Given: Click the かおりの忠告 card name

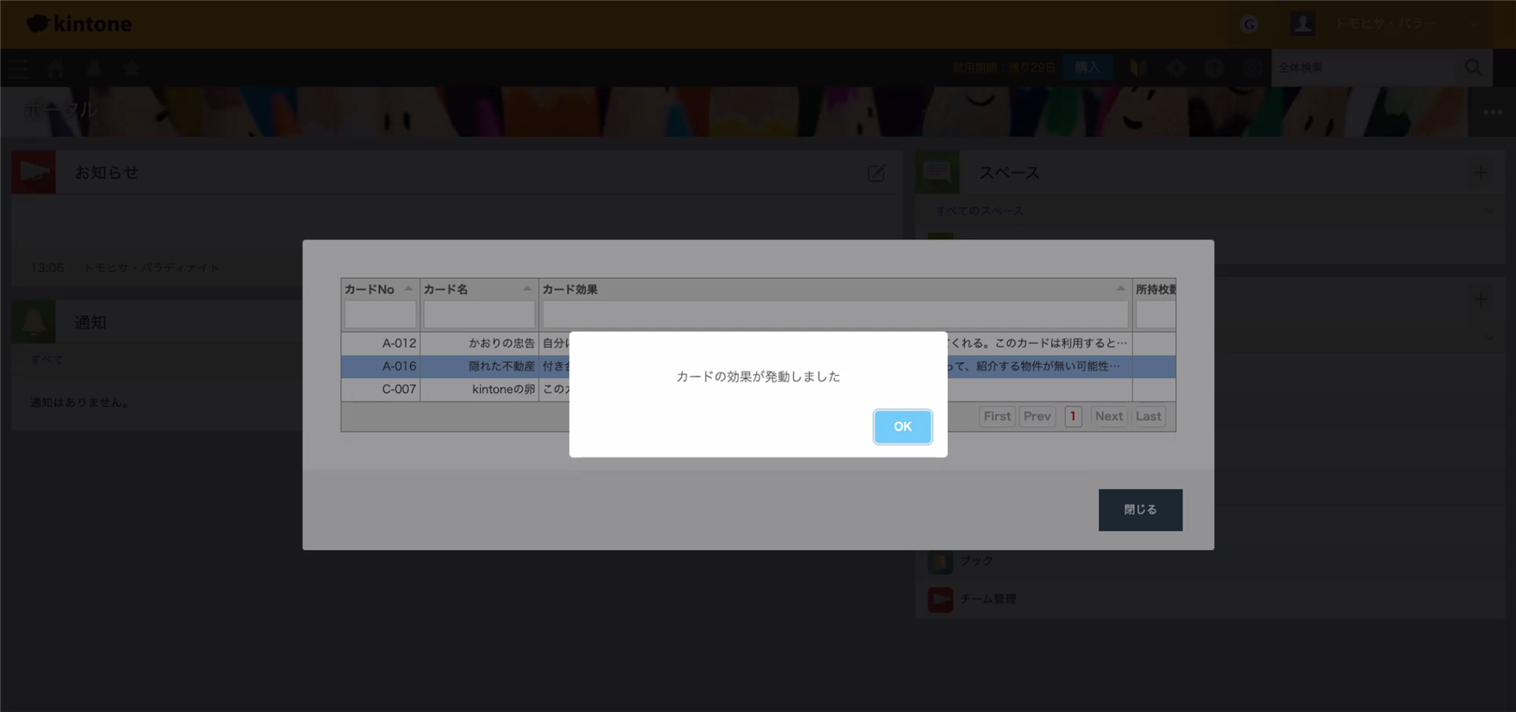Looking at the screenshot, I should click(502, 343).
